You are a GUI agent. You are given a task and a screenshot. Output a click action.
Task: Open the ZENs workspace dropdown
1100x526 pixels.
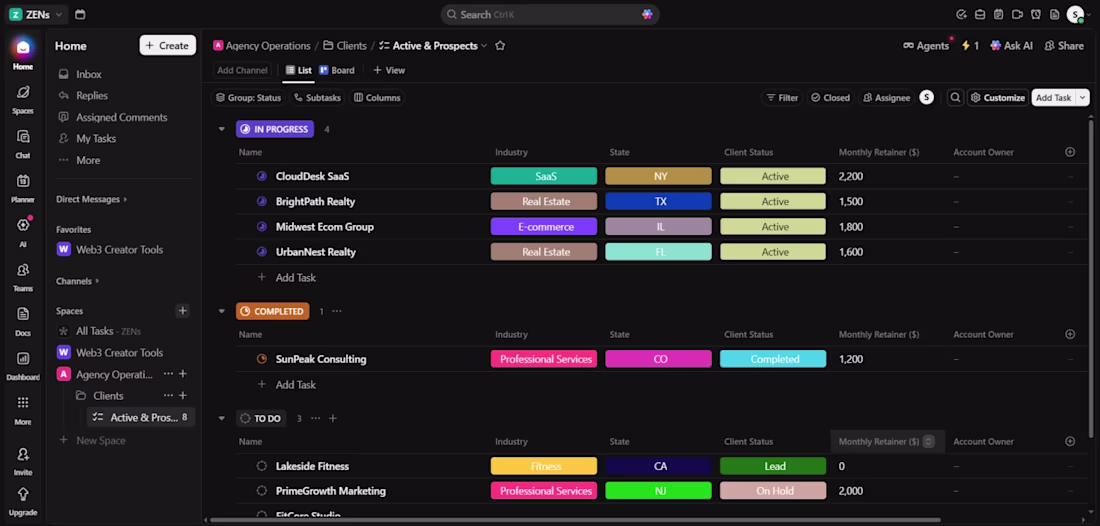(x=37, y=14)
